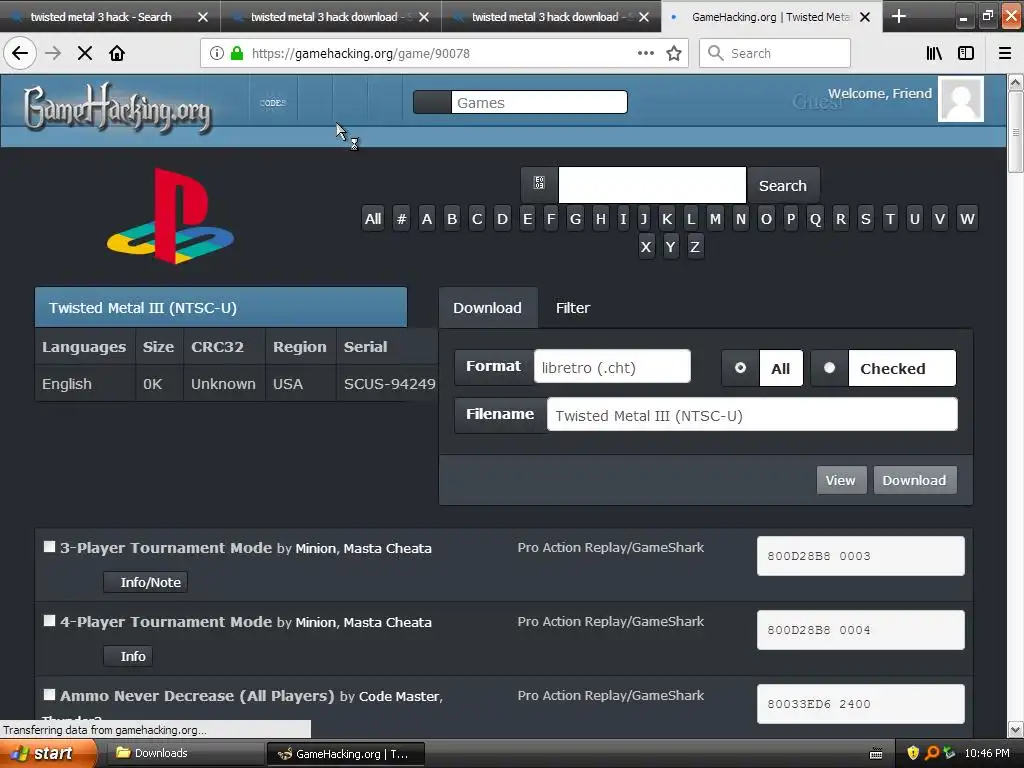Click the View button

(840, 480)
